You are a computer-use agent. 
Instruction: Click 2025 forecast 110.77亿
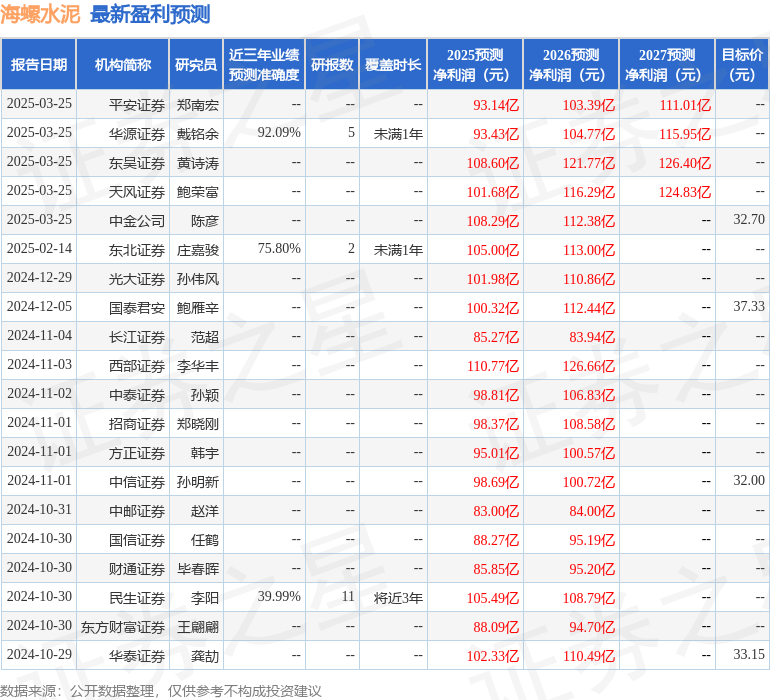pyautogui.click(x=493, y=366)
